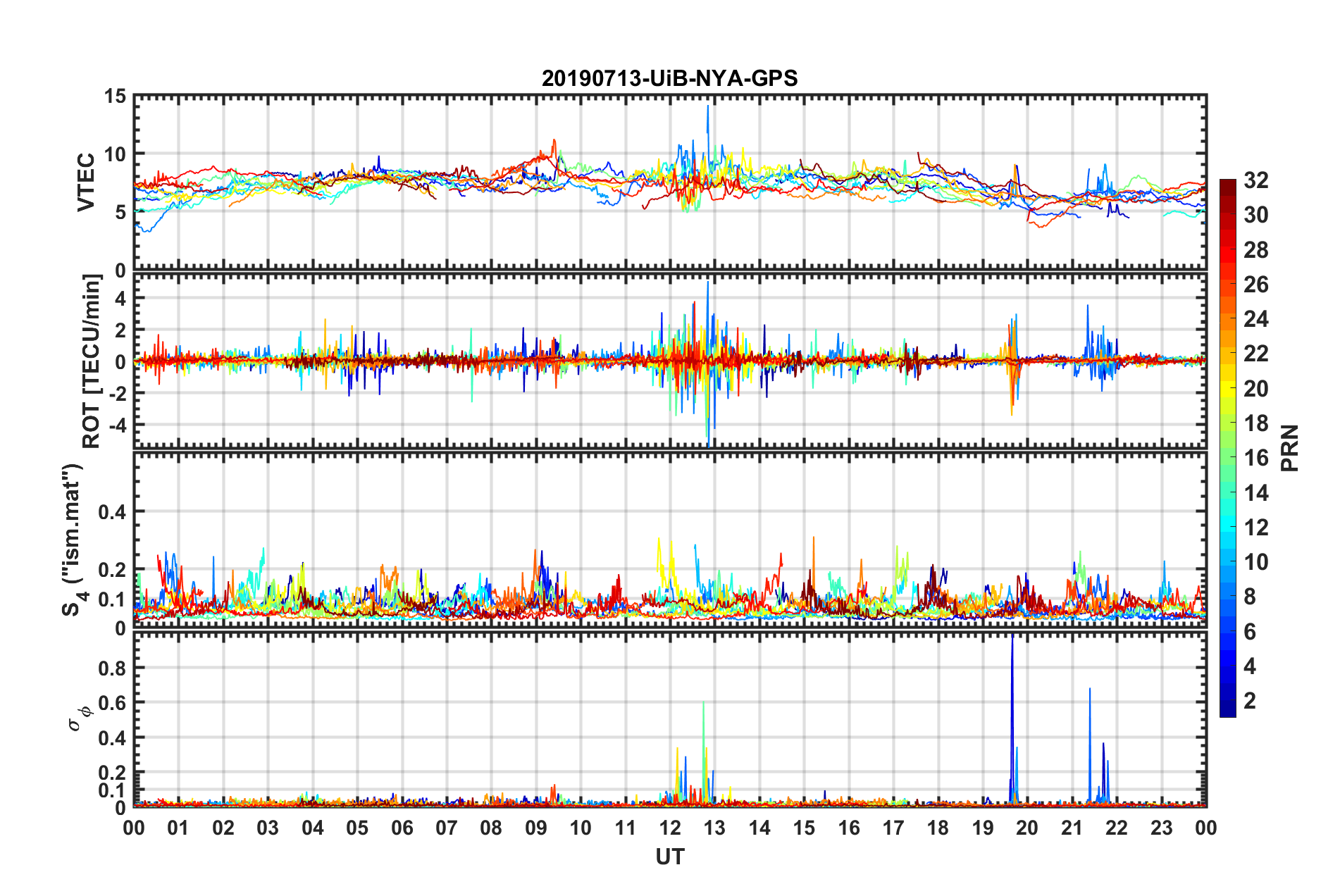This screenshot has height=896, width=1340.
Task: Select the "03" UT axis tick label
Action: pyautogui.click(x=268, y=828)
